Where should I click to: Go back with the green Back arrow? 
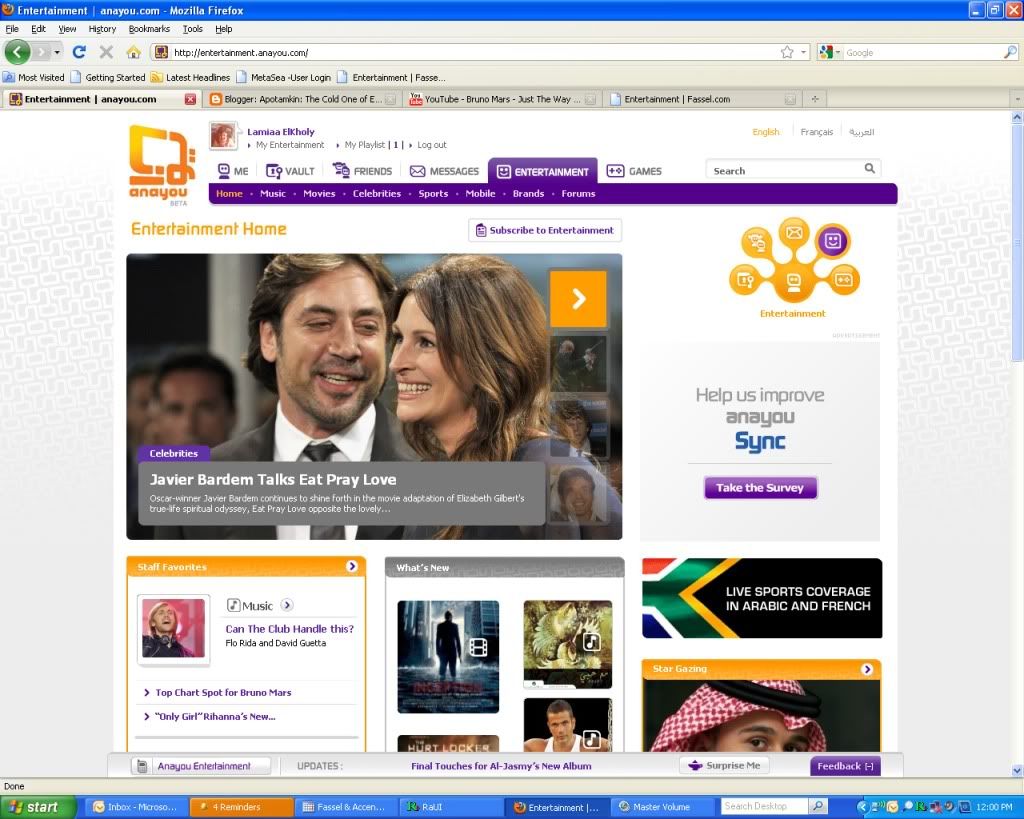click(x=18, y=52)
